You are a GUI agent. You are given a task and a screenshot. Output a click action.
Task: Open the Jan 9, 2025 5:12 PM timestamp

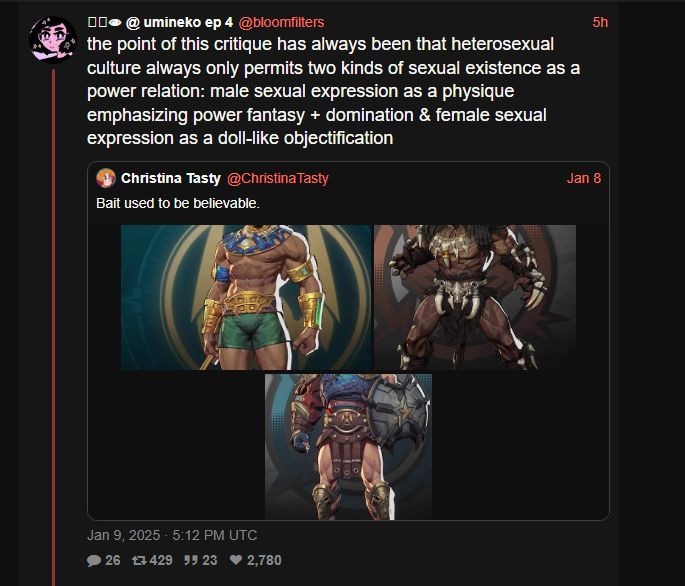[x=172, y=535]
